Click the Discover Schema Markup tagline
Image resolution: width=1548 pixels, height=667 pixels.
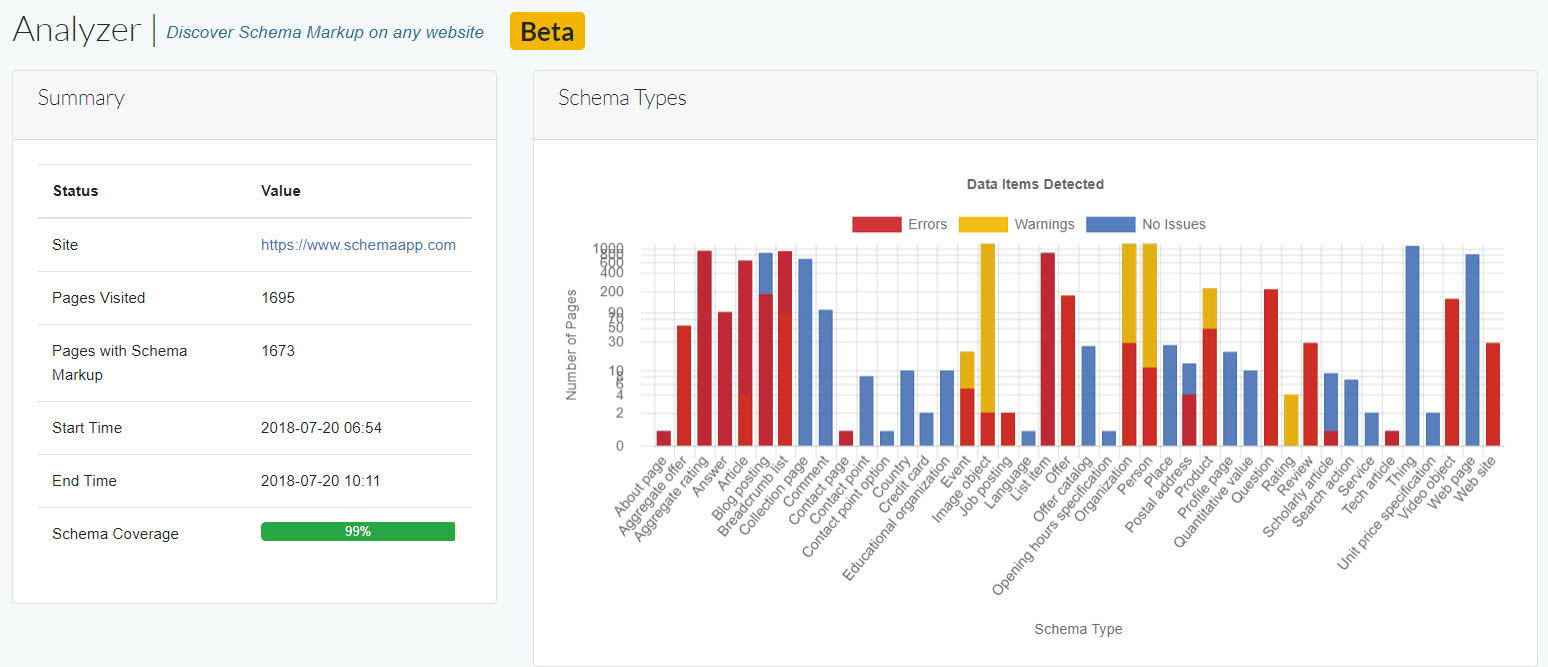(325, 32)
